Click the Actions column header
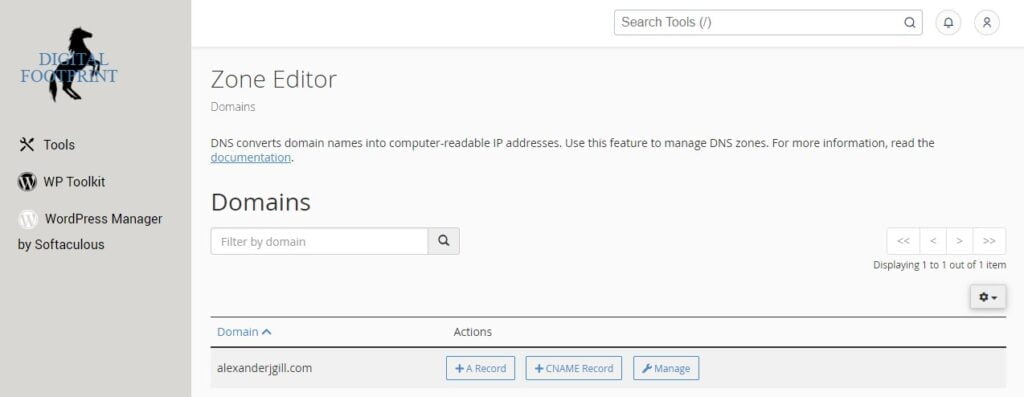The height and width of the screenshot is (397, 1024). coord(473,332)
